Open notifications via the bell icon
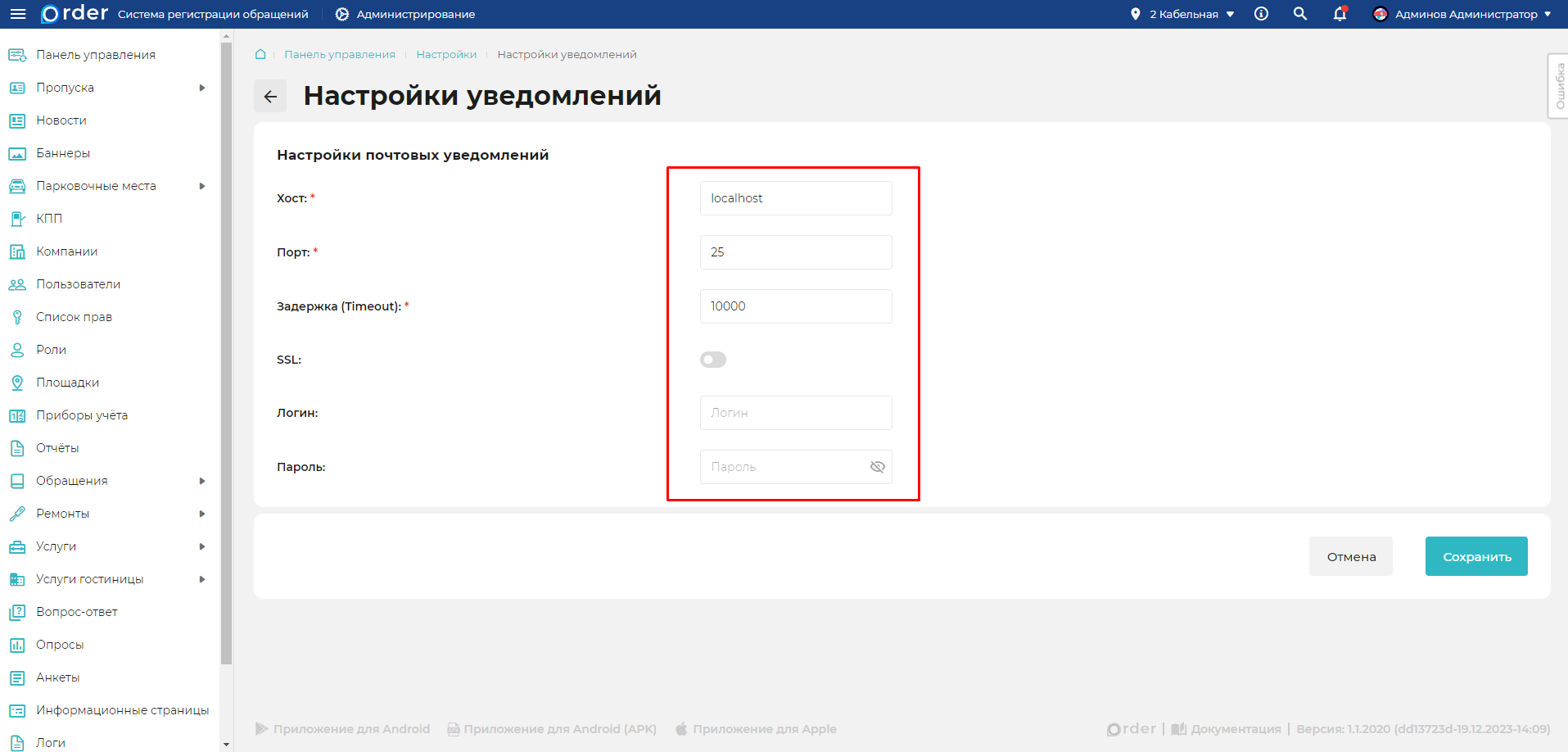1568x752 pixels. 1339,14
